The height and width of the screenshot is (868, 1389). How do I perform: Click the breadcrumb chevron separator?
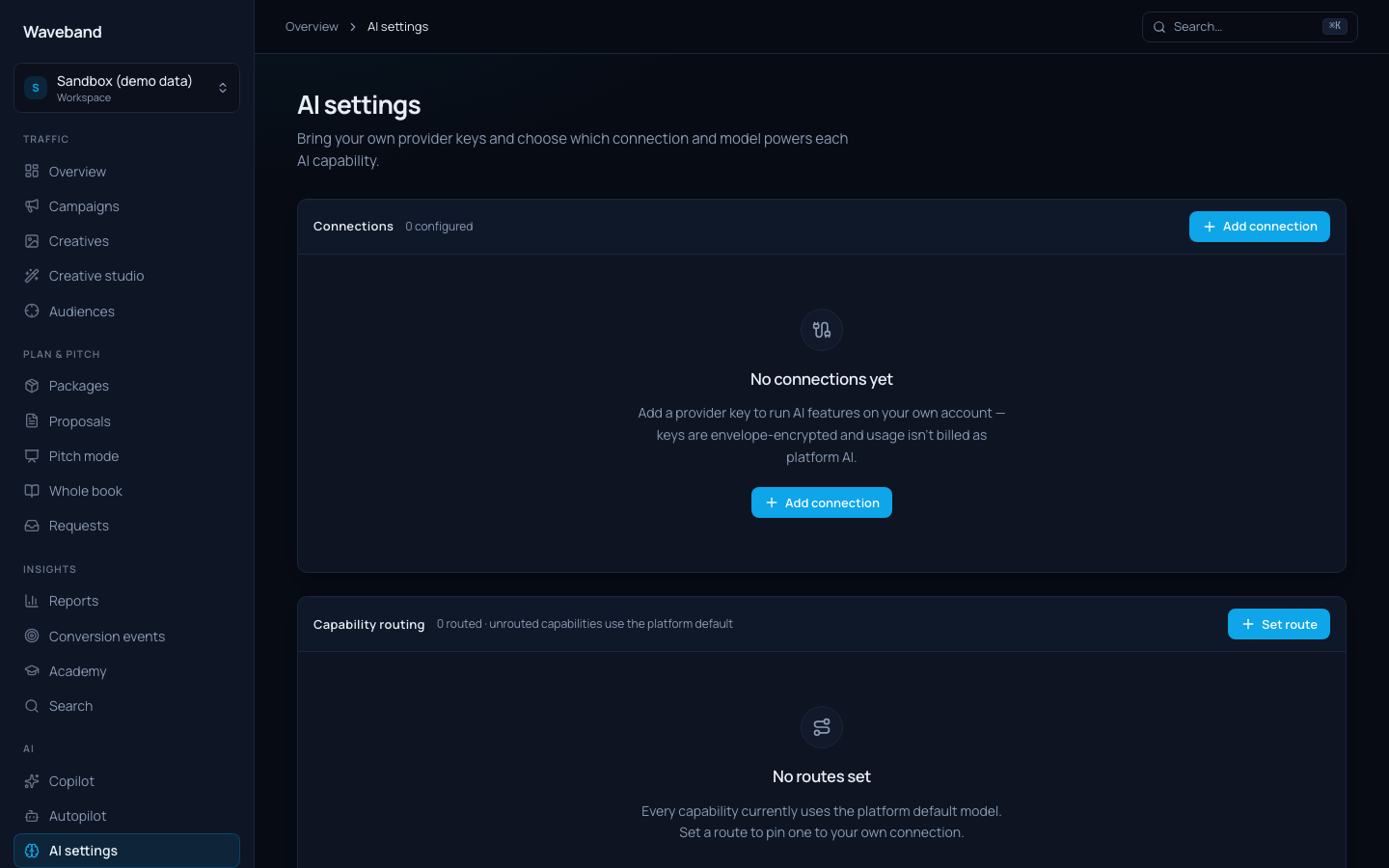[353, 27]
